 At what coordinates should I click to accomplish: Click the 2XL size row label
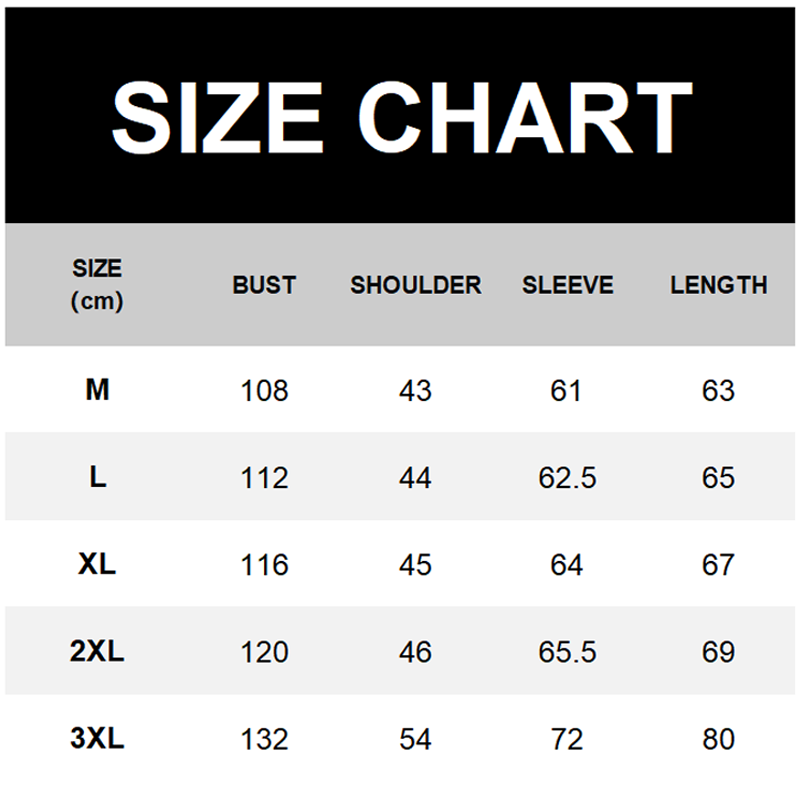click(x=97, y=652)
